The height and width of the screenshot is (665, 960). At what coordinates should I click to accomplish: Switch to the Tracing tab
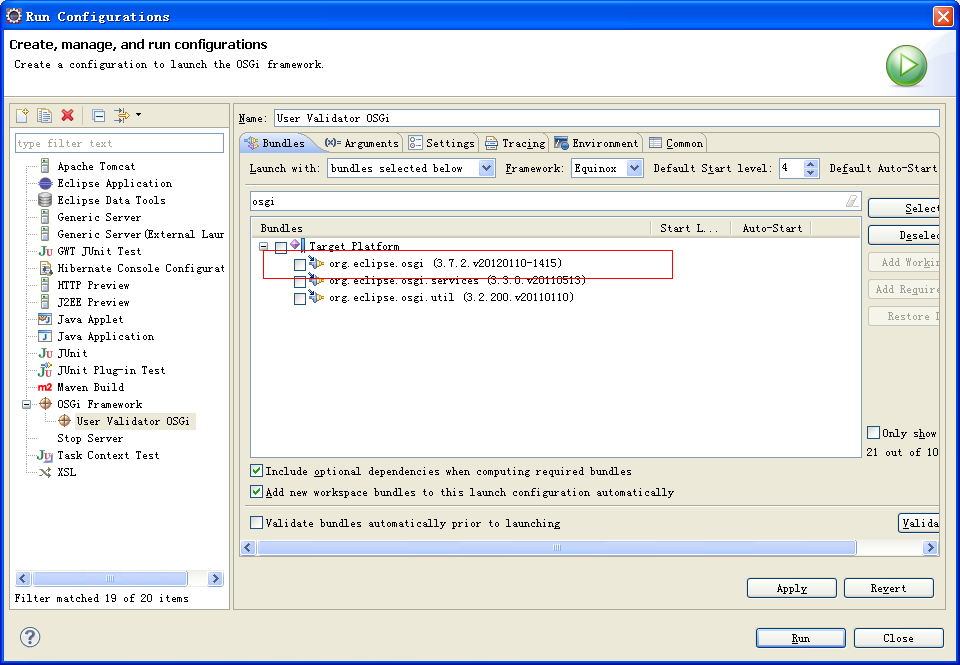click(x=516, y=143)
